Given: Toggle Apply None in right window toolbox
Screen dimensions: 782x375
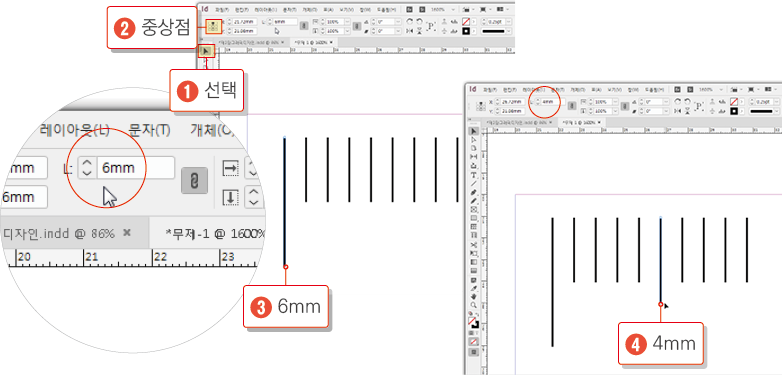Looking at the screenshot, I should 474,341.
